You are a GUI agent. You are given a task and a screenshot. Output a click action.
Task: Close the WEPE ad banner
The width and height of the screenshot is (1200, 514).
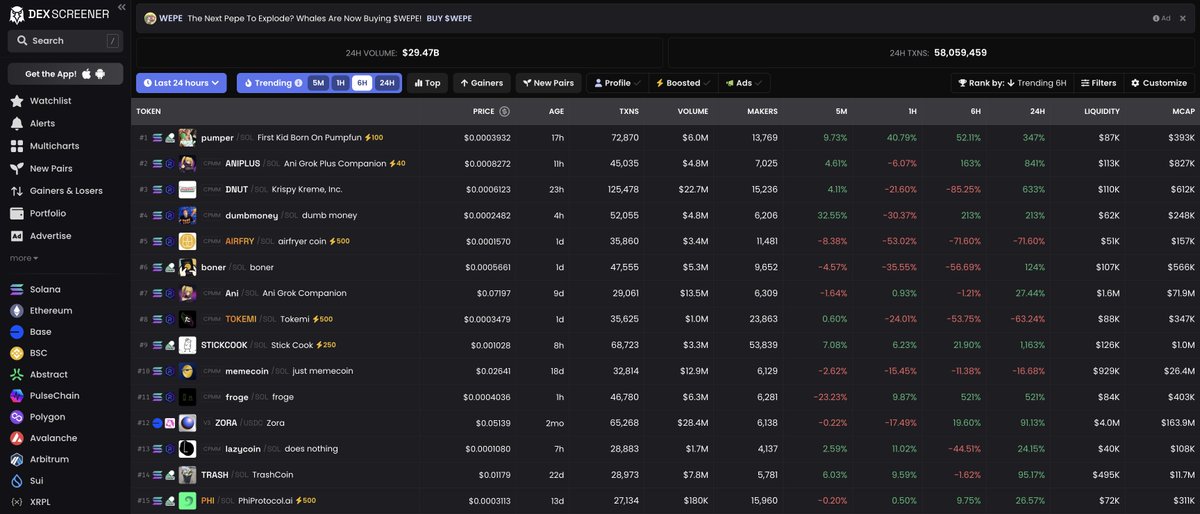[x=1183, y=18]
